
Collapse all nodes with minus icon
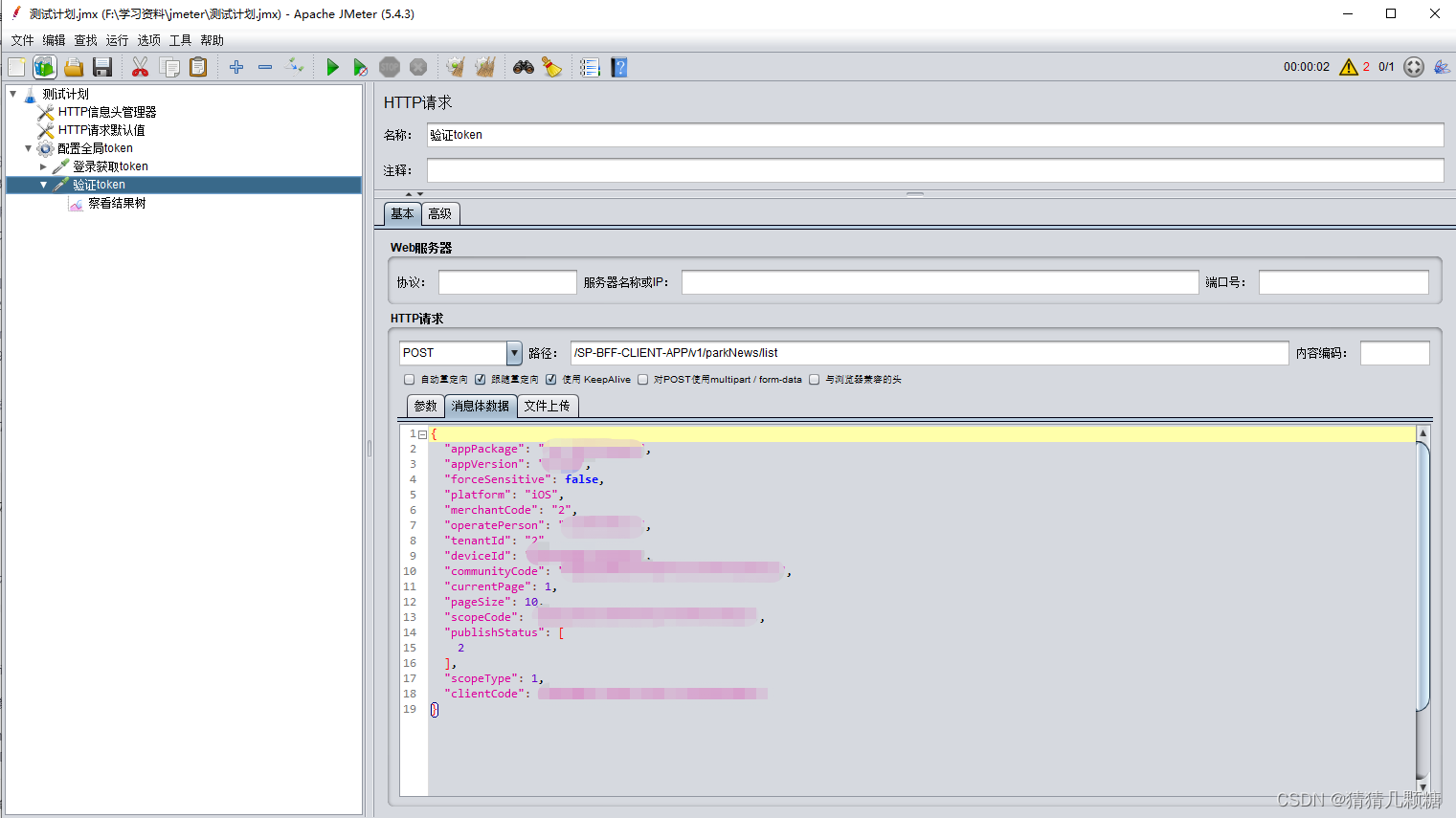coord(265,67)
